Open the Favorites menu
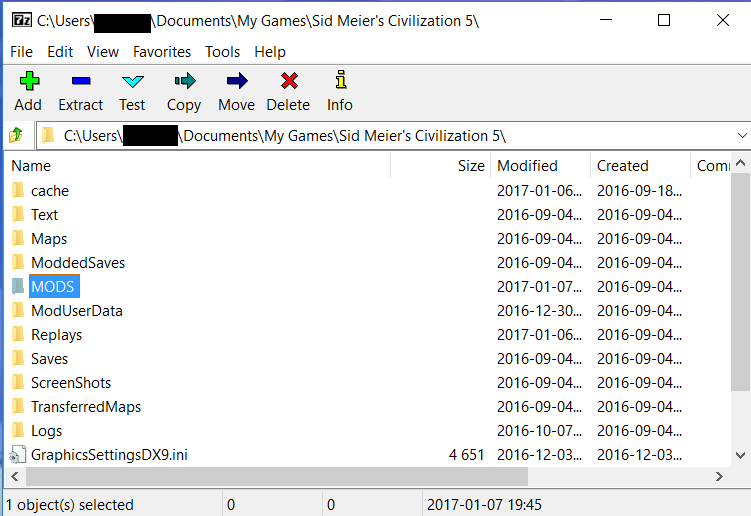 coord(162,52)
